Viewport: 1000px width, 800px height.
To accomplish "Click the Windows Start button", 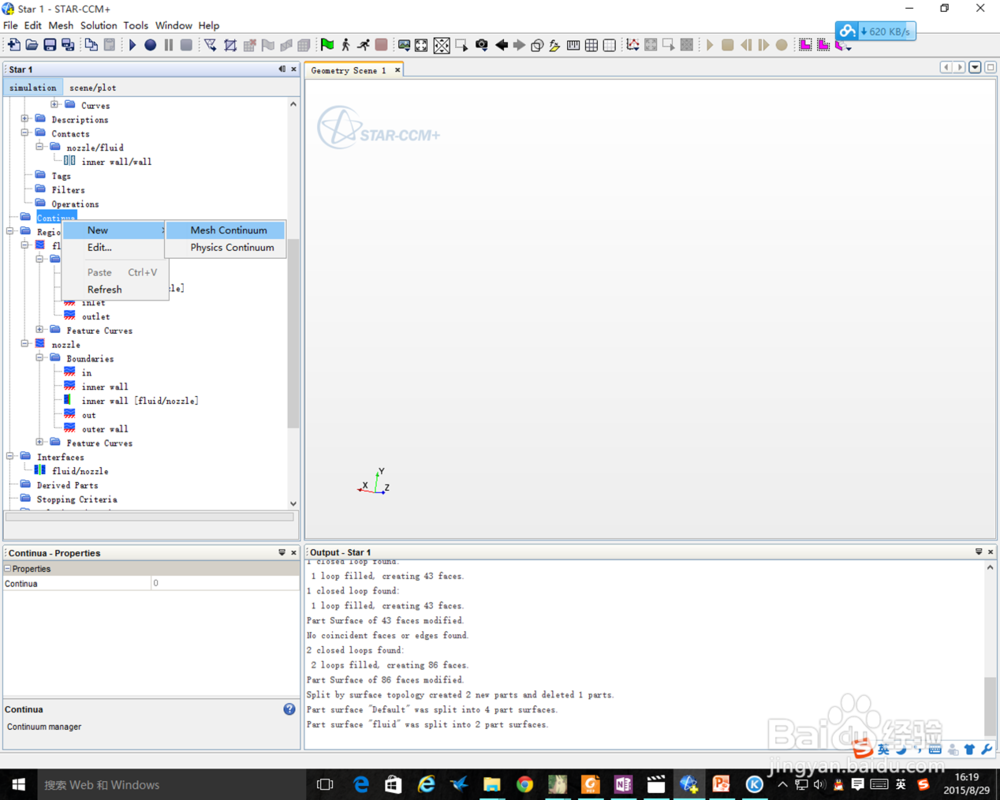I will click(18, 784).
